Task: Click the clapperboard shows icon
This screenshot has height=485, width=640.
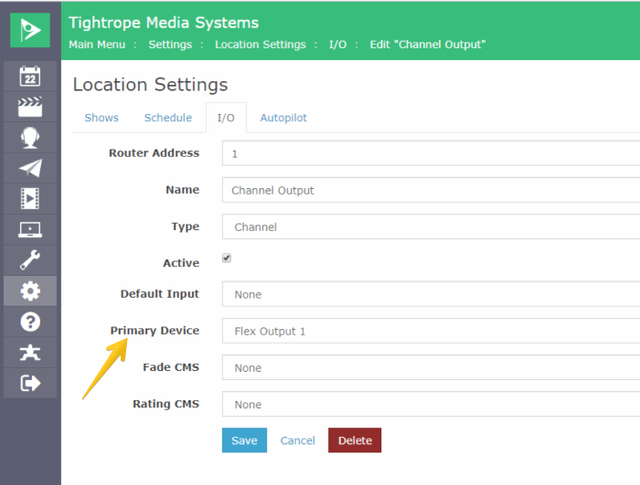Action: (x=30, y=107)
